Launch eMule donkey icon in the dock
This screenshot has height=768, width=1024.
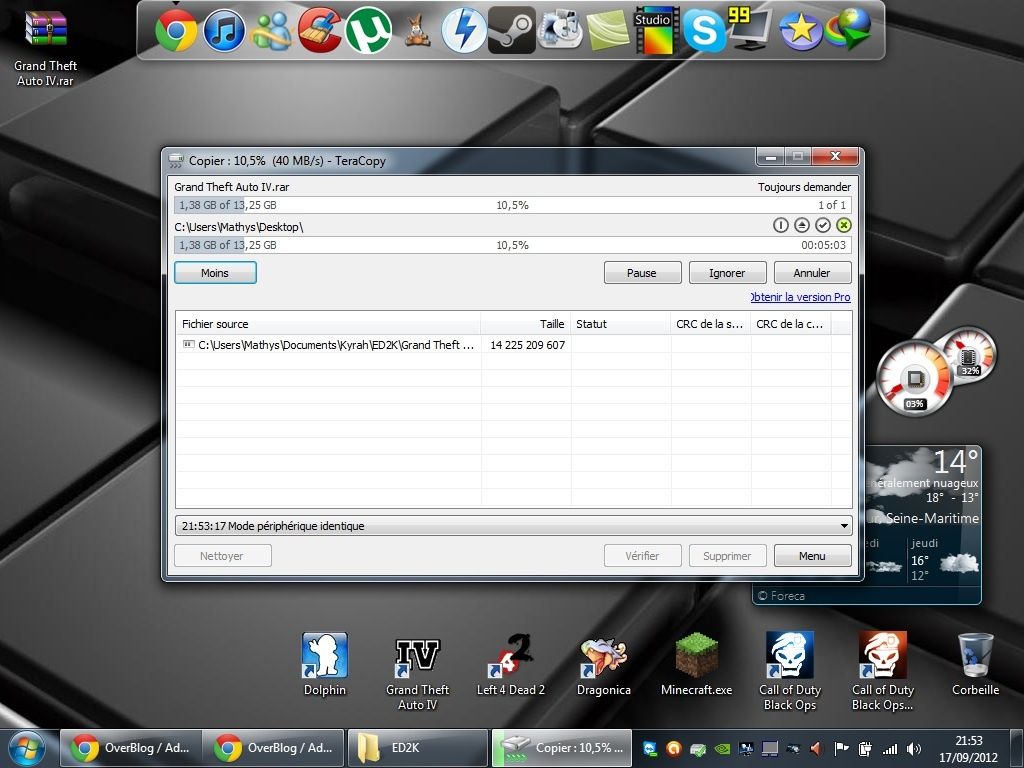point(416,31)
